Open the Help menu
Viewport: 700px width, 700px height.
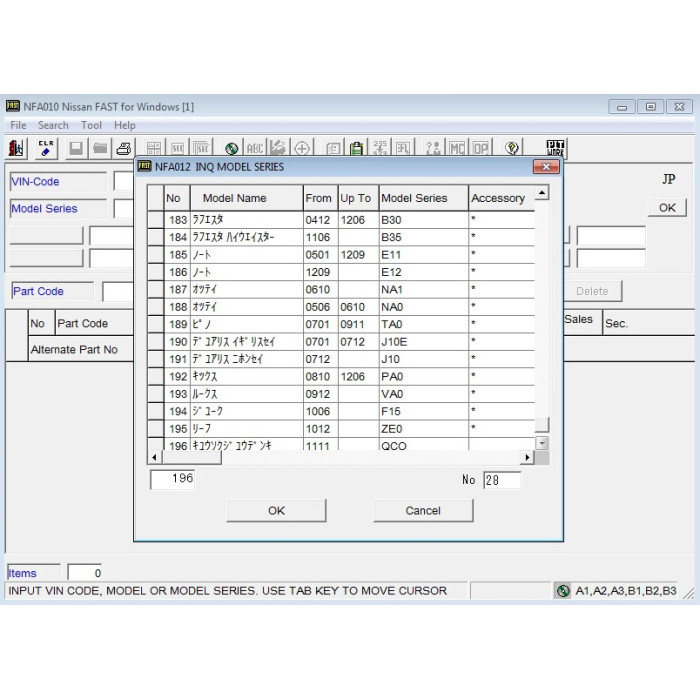(125, 125)
